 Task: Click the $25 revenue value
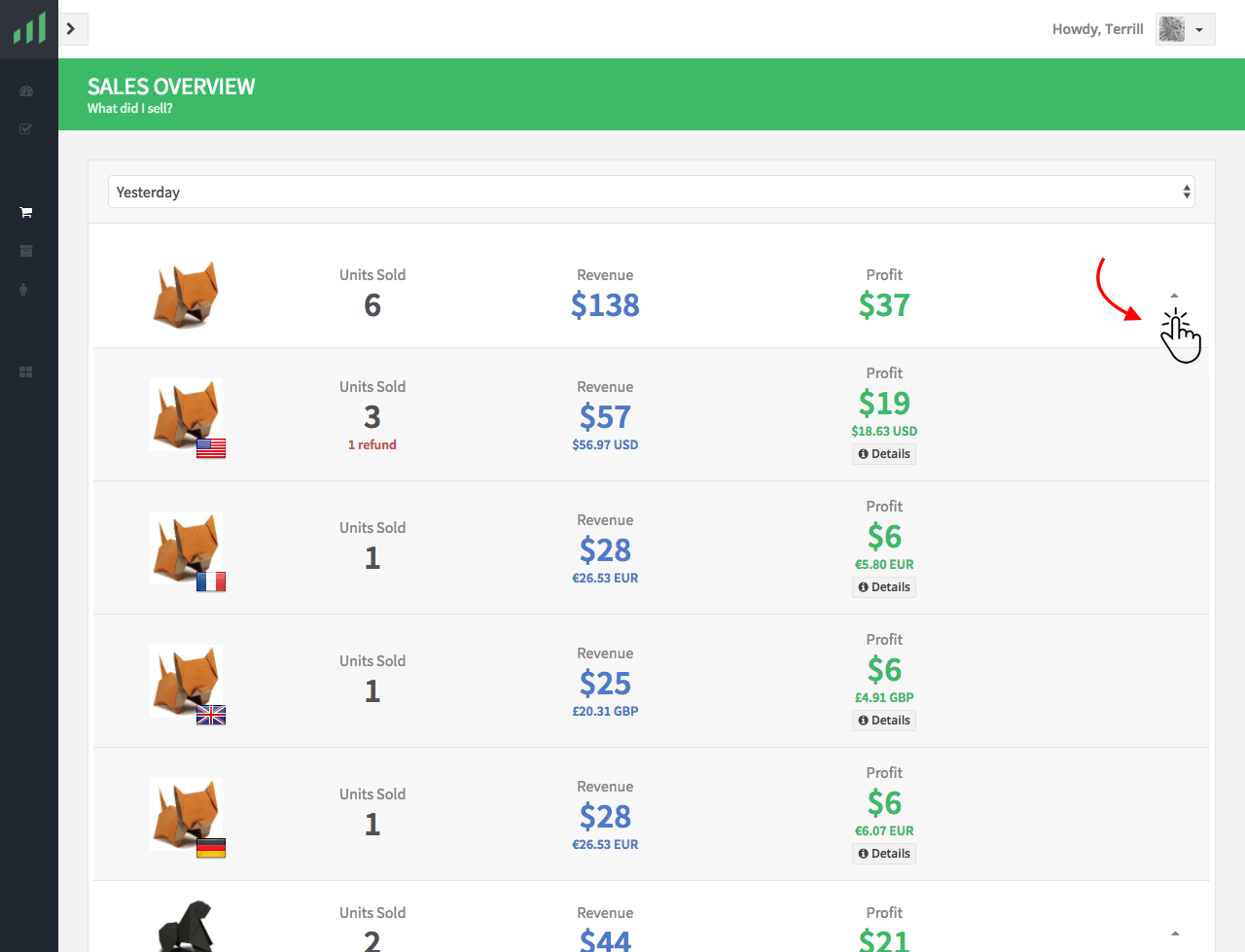click(605, 684)
